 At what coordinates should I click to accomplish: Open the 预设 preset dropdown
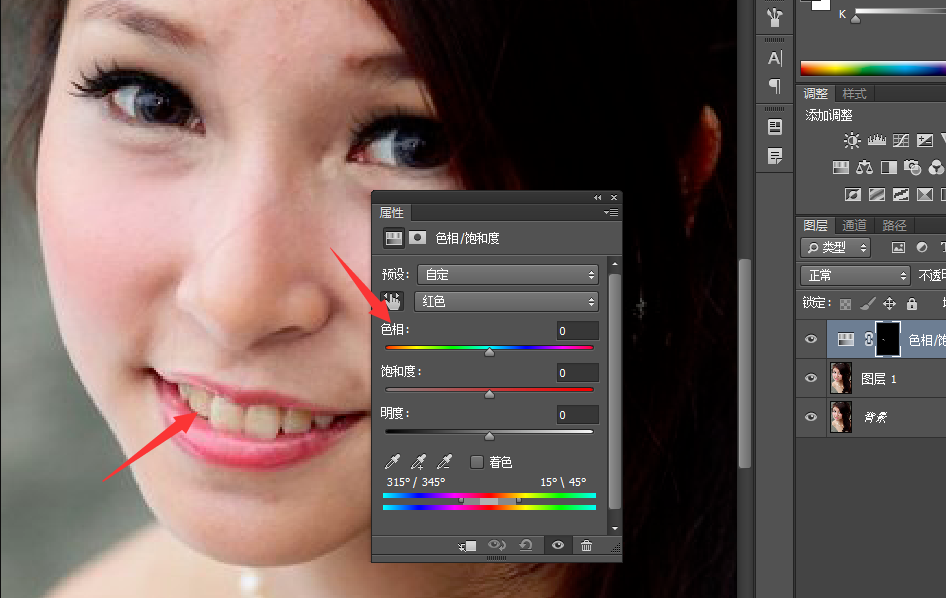[507, 274]
